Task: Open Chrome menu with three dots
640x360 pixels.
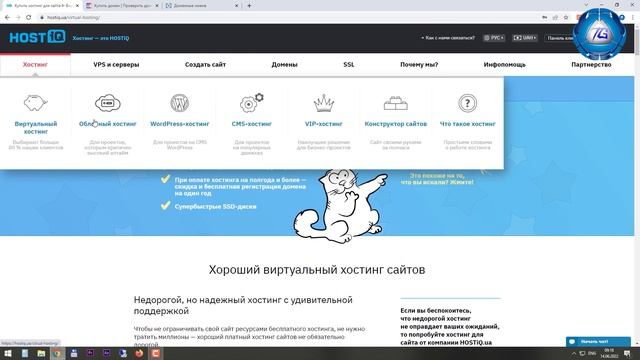Action: point(633,17)
